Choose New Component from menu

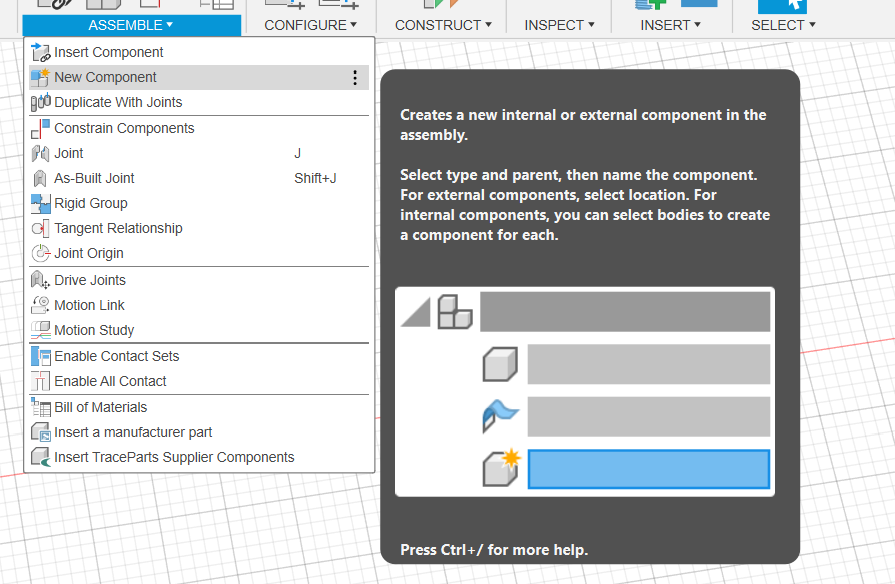pos(105,77)
